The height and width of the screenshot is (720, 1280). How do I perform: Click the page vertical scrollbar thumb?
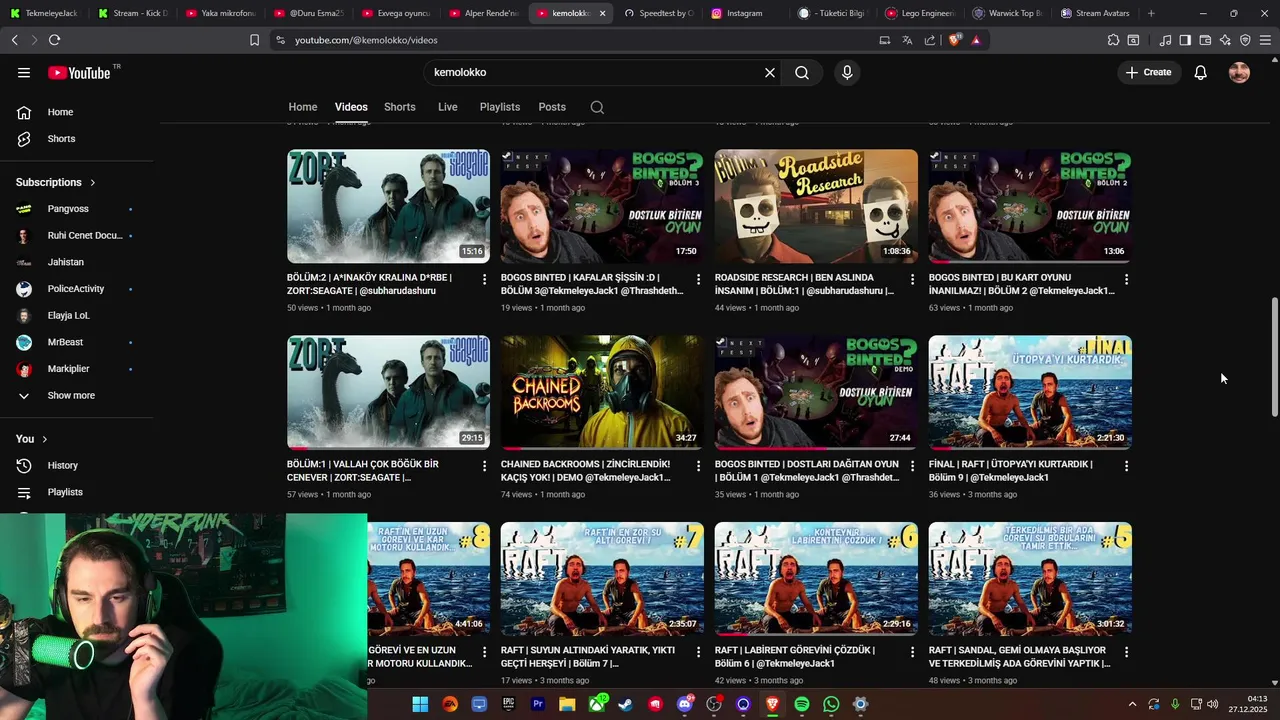point(1274,357)
